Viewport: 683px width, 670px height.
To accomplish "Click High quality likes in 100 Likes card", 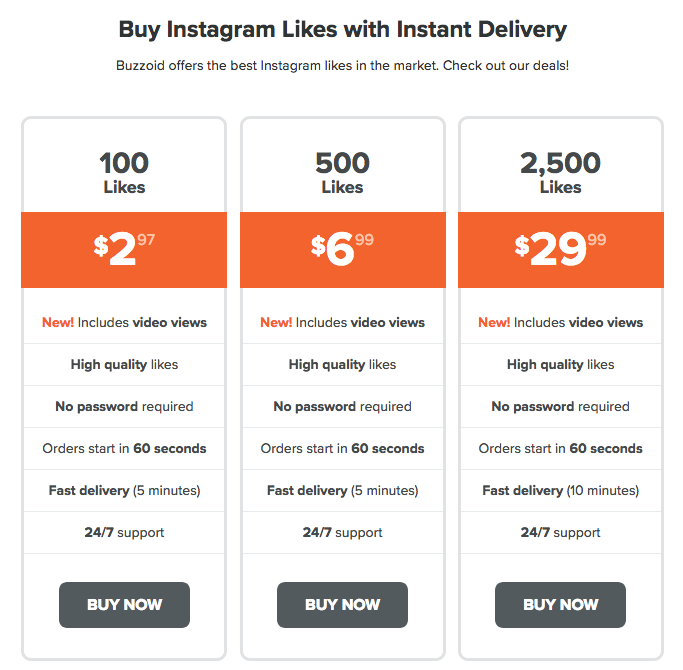I will pos(124,365).
